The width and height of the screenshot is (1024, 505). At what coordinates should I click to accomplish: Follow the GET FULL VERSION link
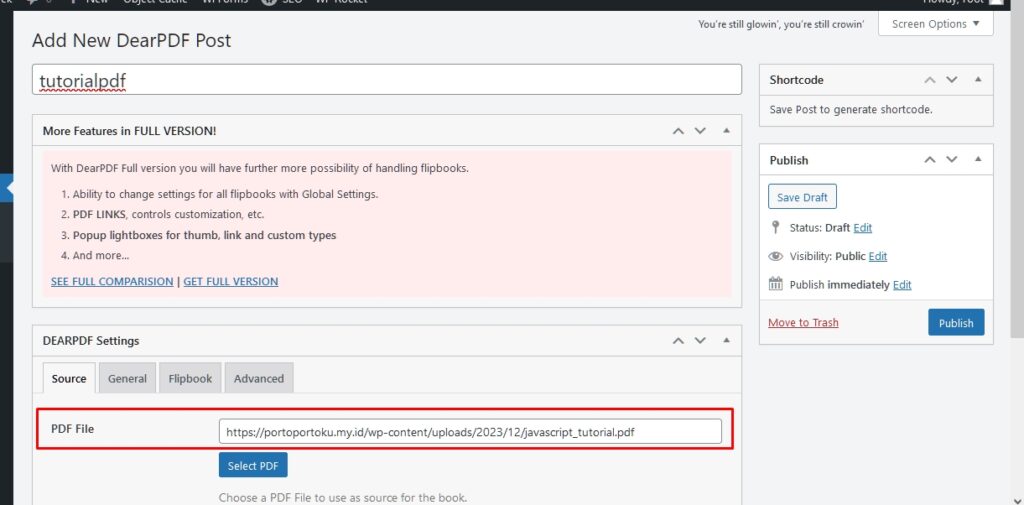tap(231, 282)
